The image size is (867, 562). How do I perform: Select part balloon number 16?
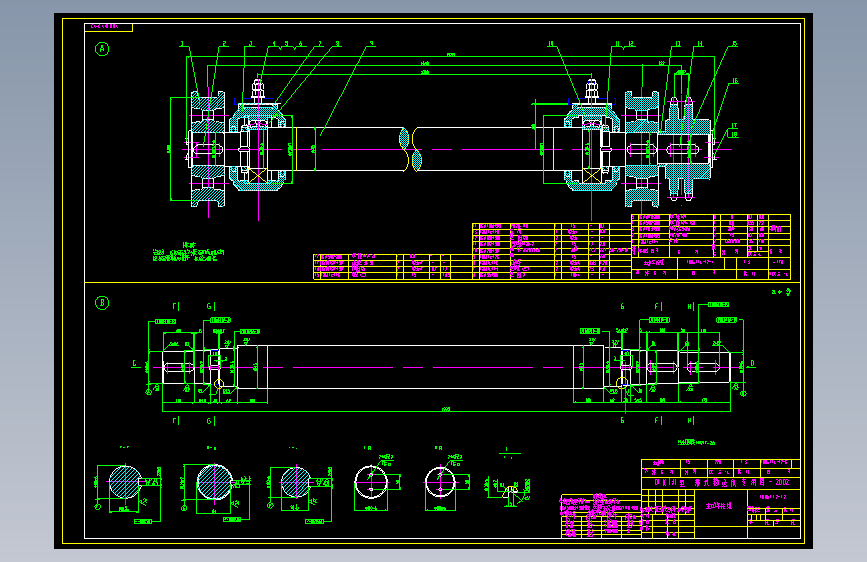(734, 81)
